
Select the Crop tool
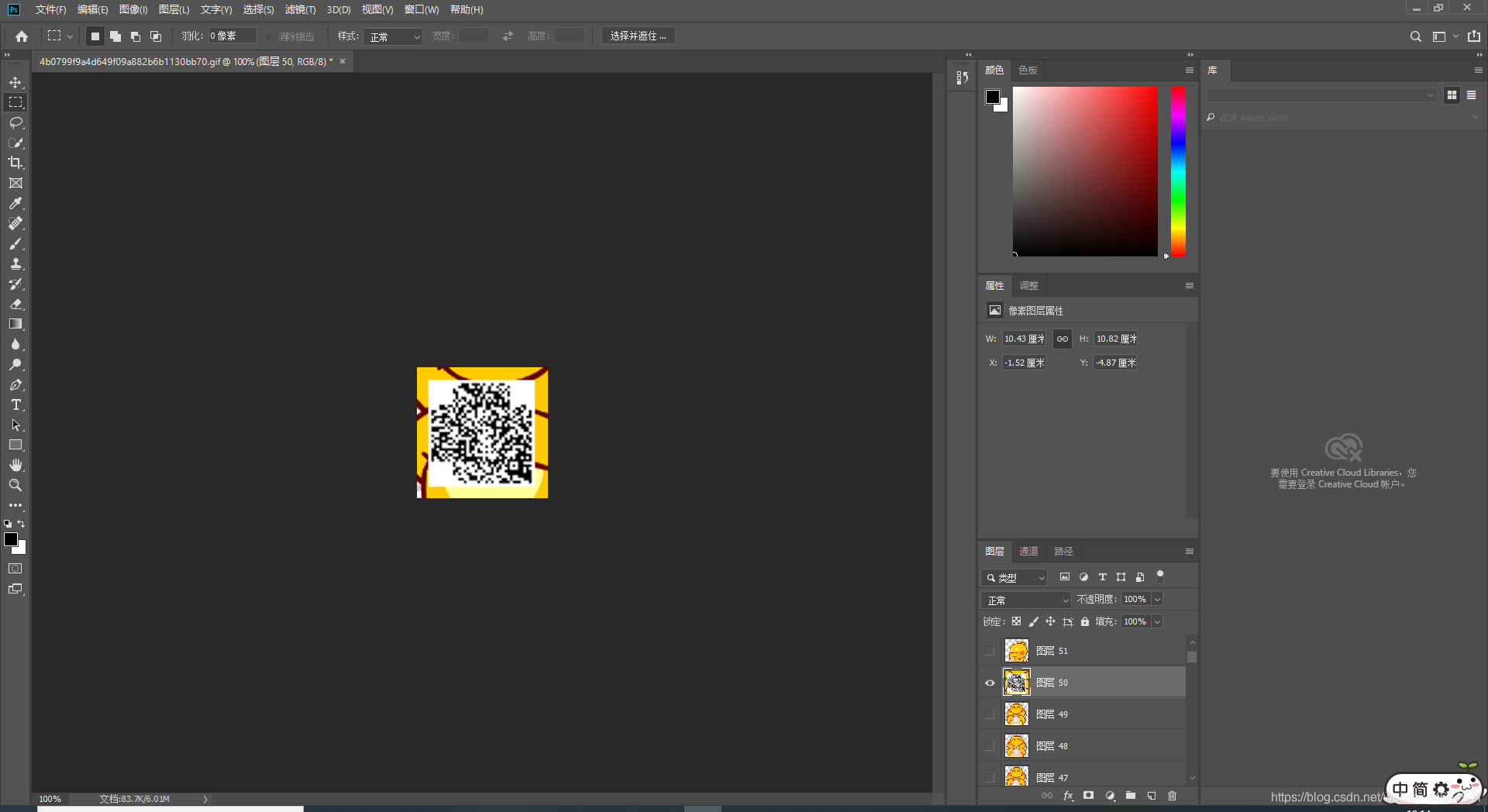(15, 163)
